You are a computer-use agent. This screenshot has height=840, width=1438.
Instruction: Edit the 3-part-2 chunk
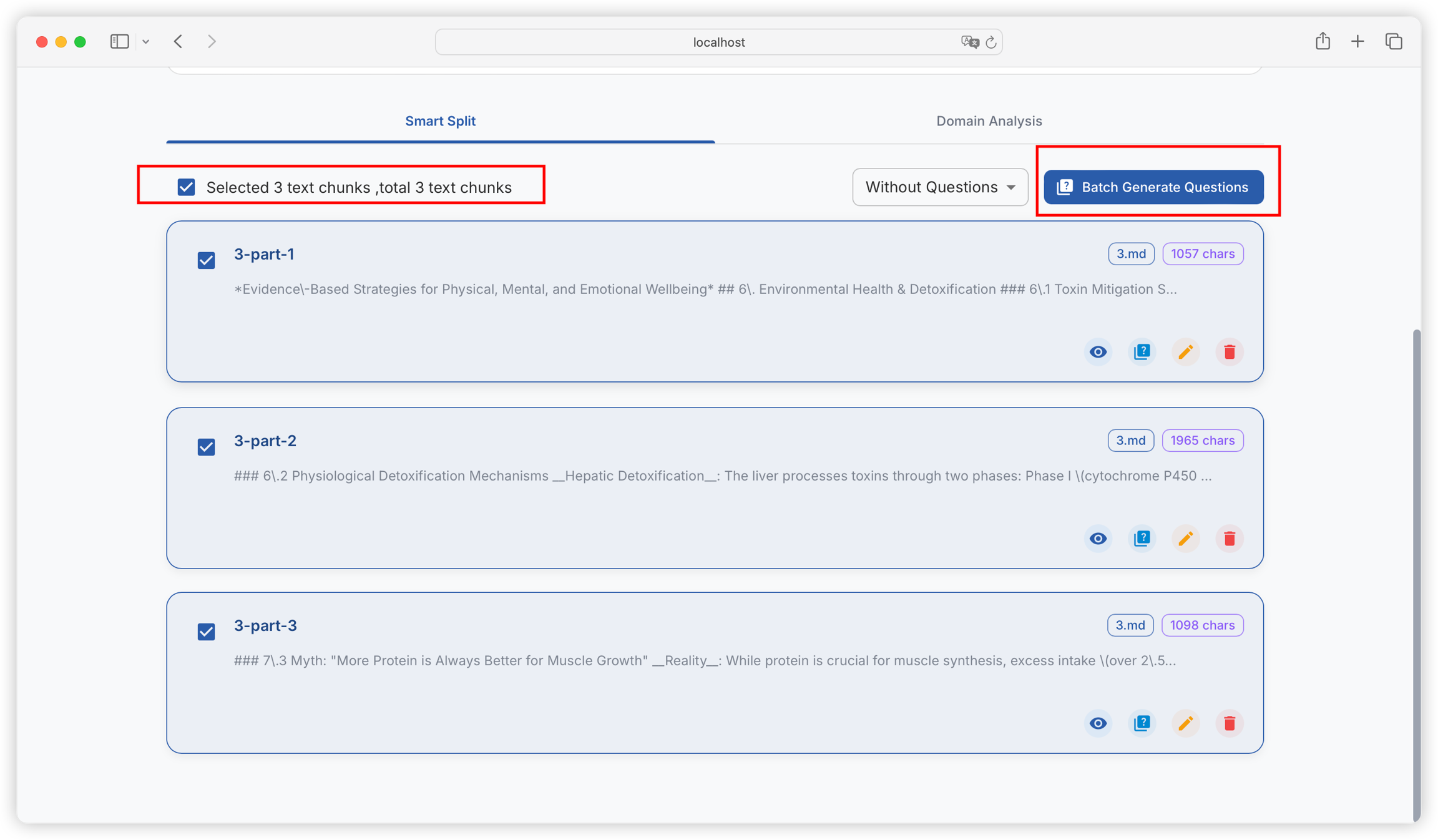[1185, 539]
